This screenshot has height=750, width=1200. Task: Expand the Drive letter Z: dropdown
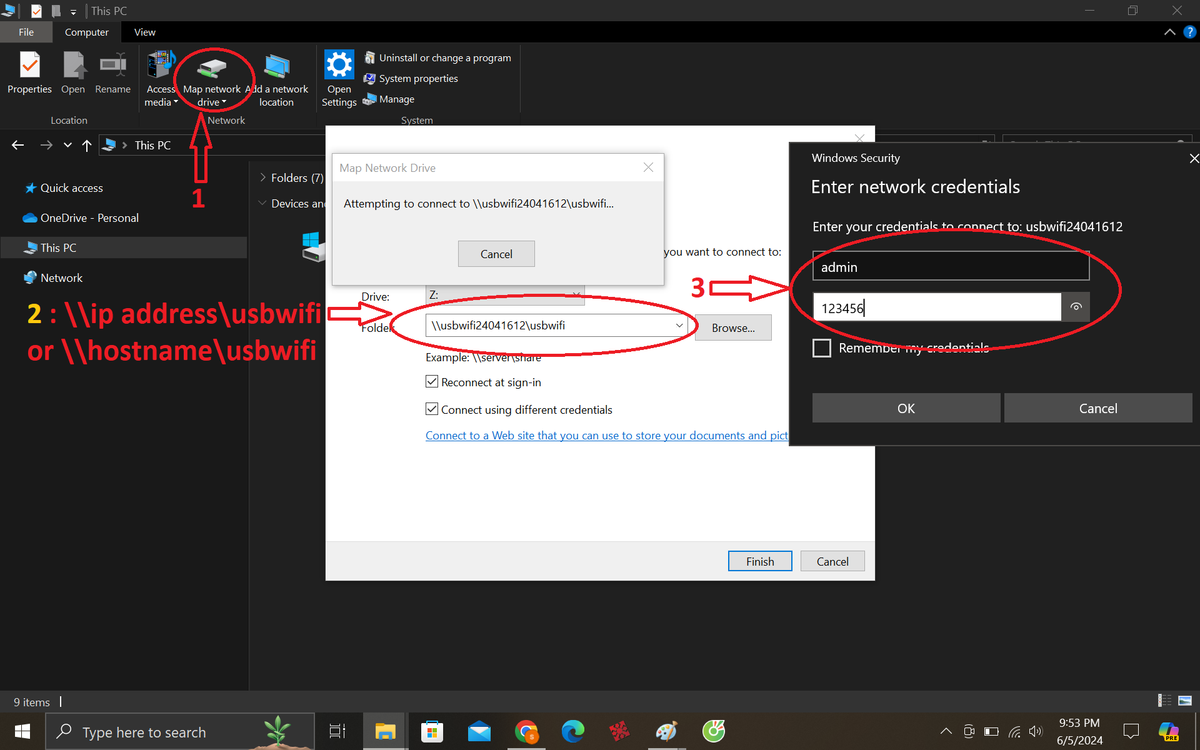coord(576,295)
